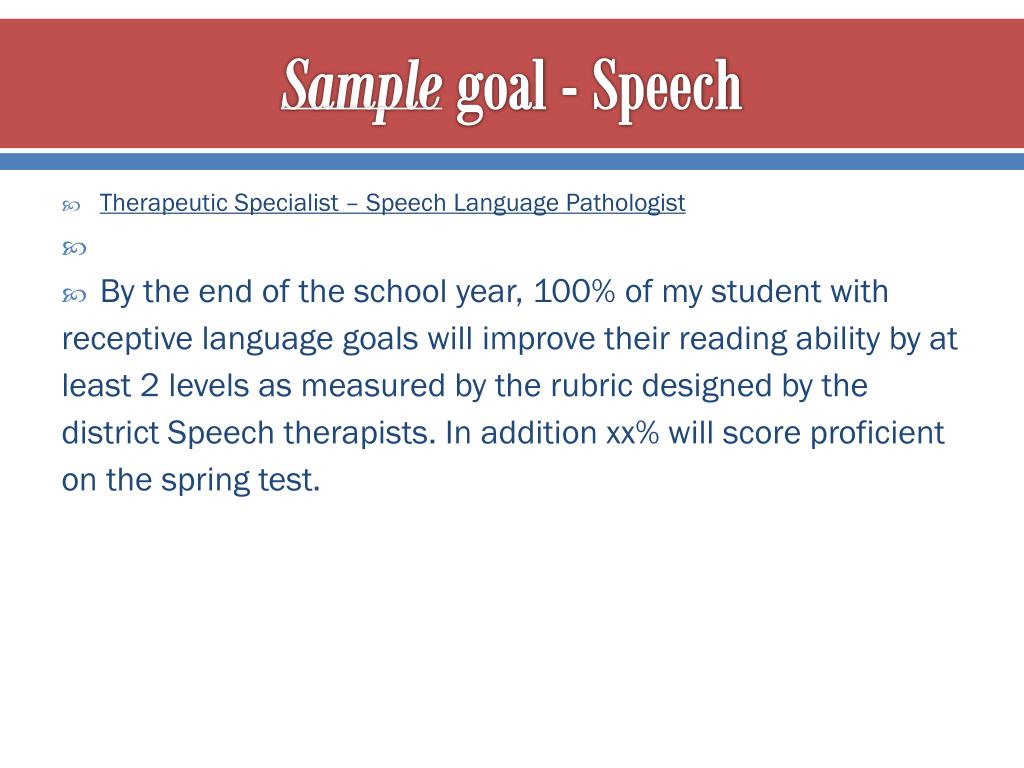Click the red title banner's empty left area
The height and width of the screenshot is (768, 1024).
pos(131,84)
